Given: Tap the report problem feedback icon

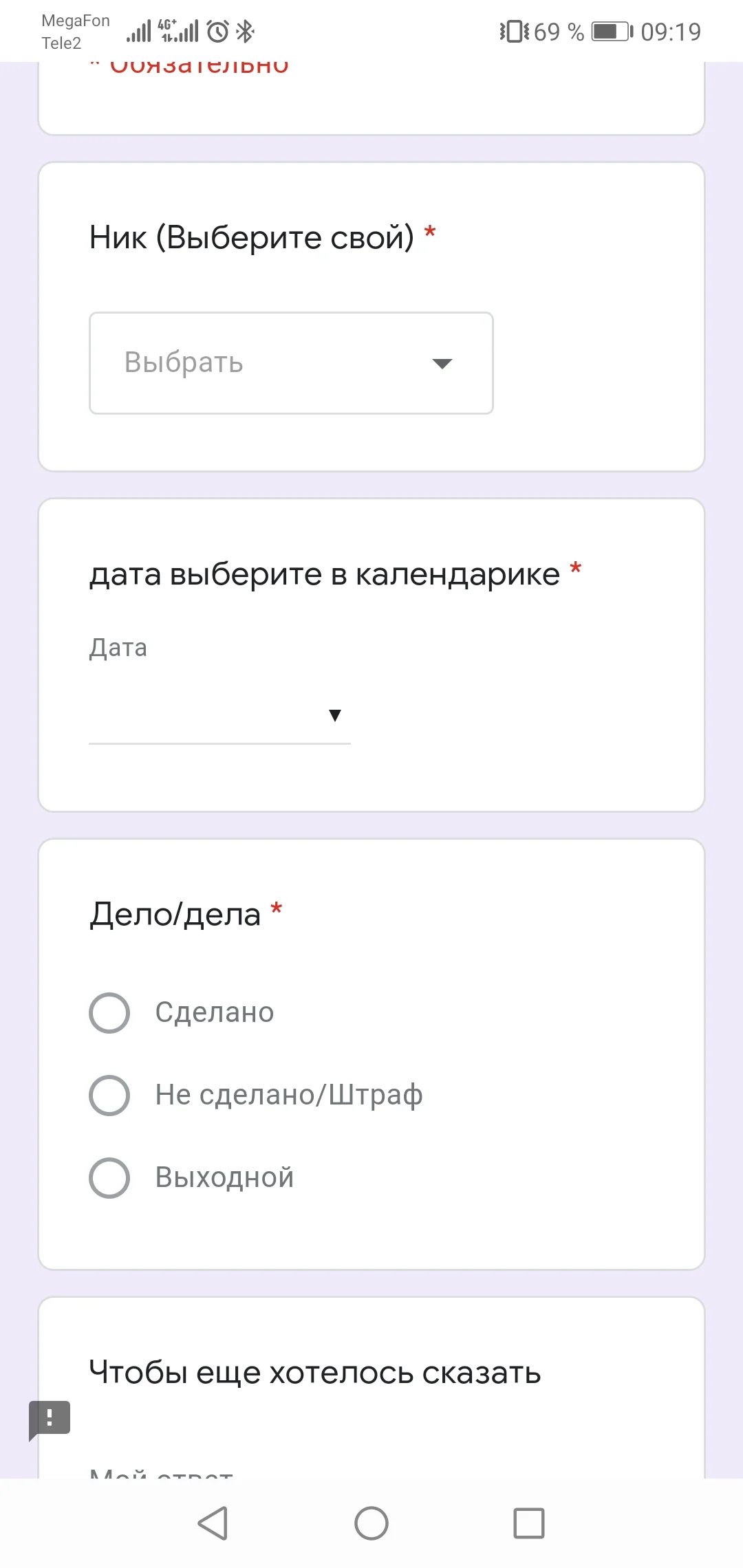Looking at the screenshot, I should (x=50, y=1418).
